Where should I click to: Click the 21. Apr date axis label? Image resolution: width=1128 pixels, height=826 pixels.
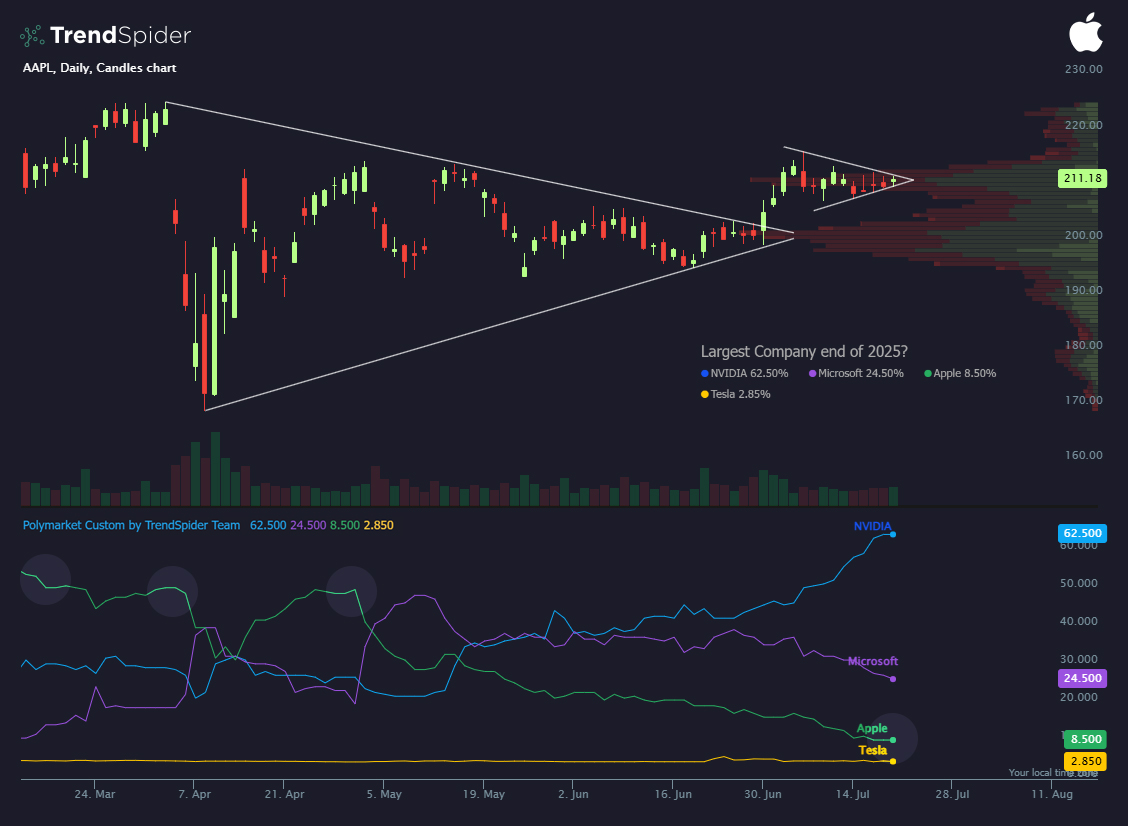(284, 794)
